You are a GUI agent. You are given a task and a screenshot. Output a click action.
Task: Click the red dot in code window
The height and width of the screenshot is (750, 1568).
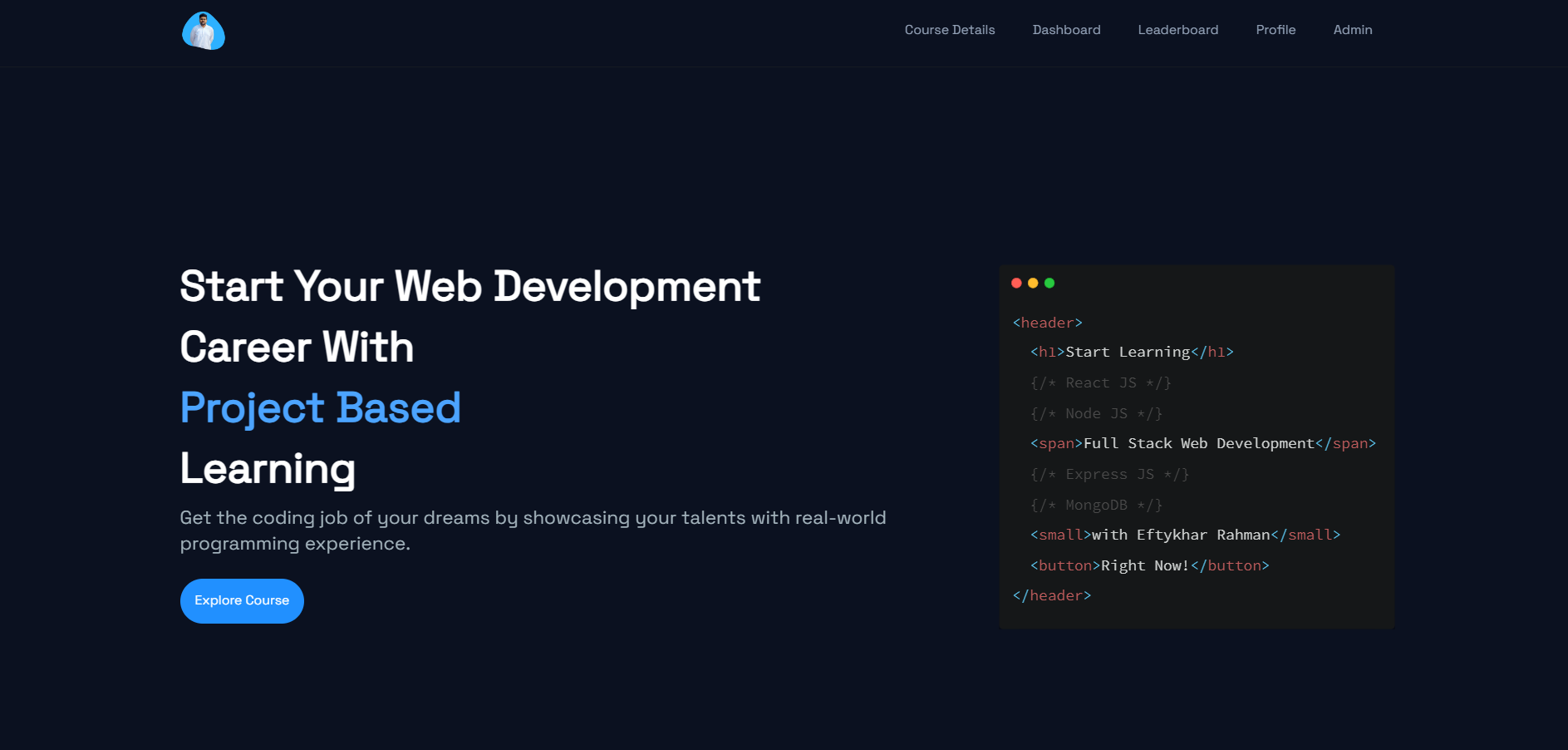[1016, 283]
